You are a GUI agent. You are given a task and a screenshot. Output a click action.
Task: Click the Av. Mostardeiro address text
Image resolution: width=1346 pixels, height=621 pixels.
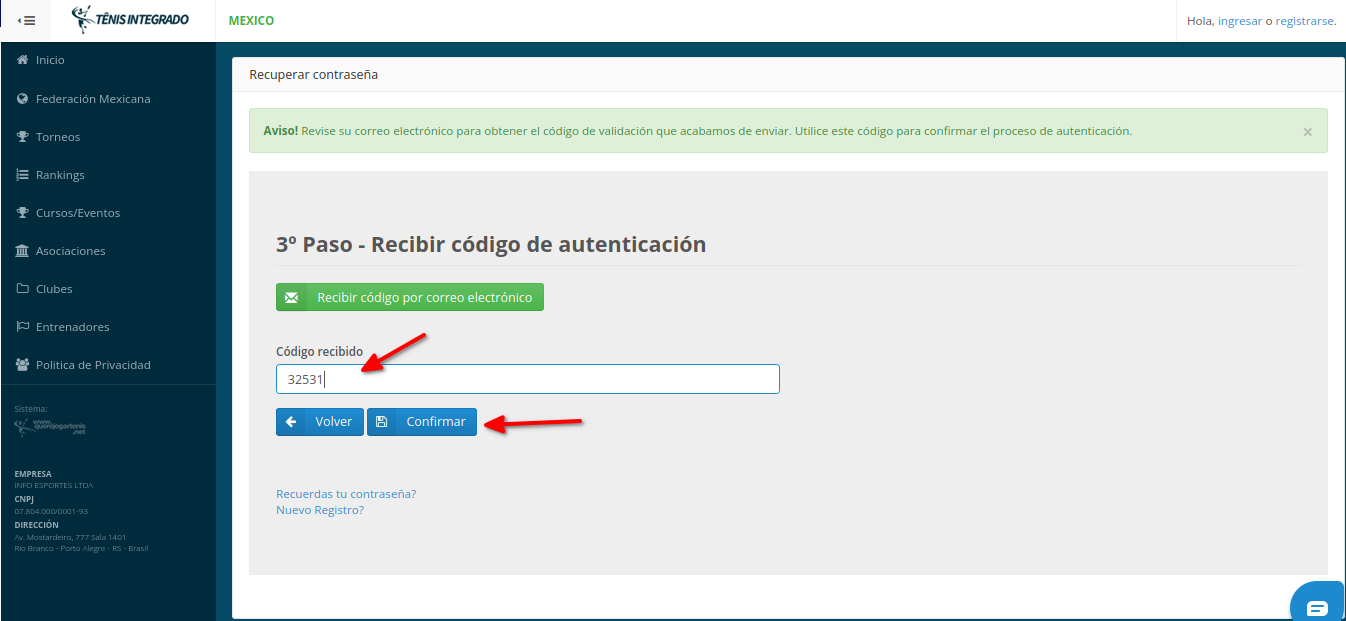(x=70, y=537)
